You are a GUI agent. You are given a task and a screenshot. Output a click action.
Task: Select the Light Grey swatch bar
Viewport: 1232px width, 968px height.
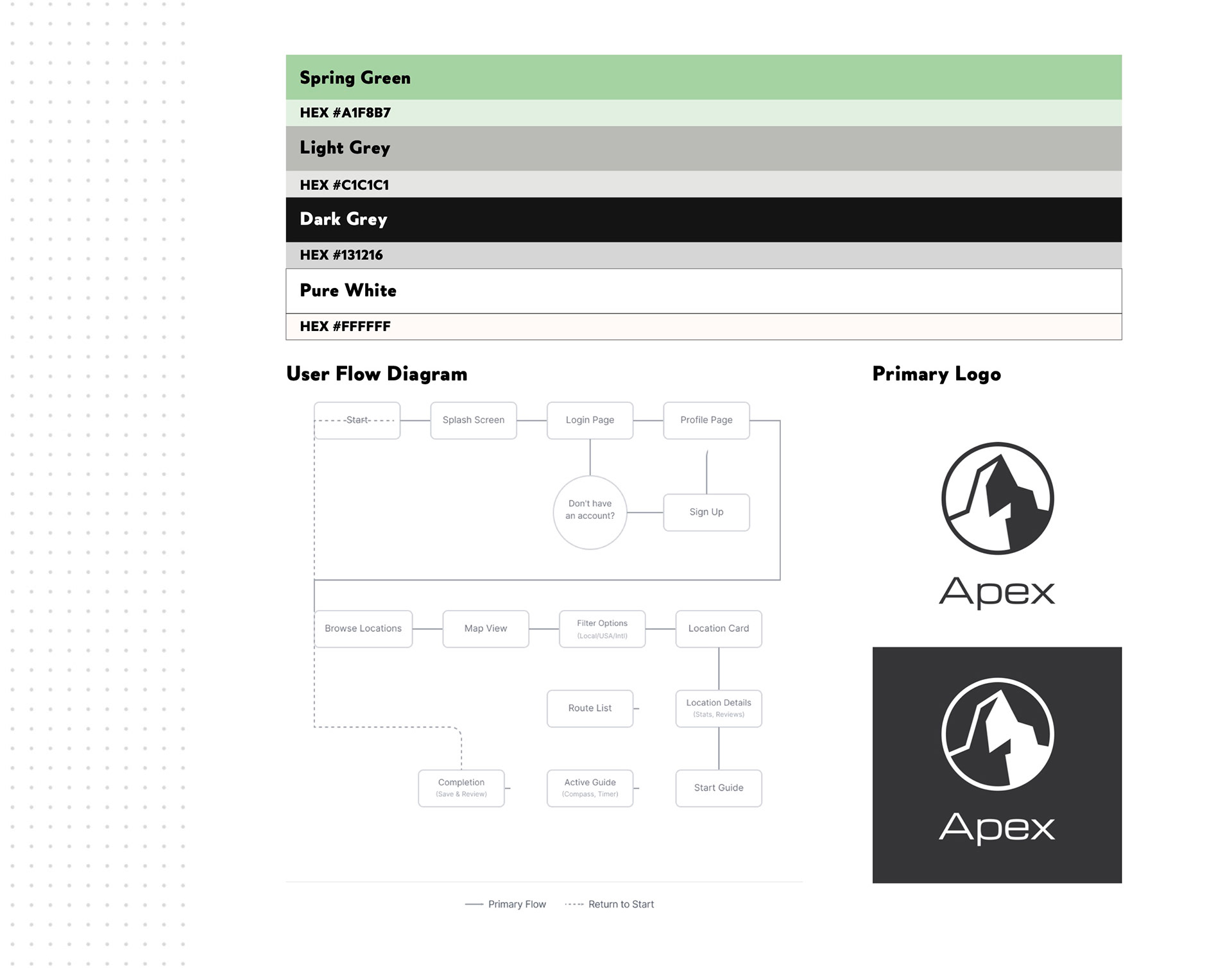point(703,148)
